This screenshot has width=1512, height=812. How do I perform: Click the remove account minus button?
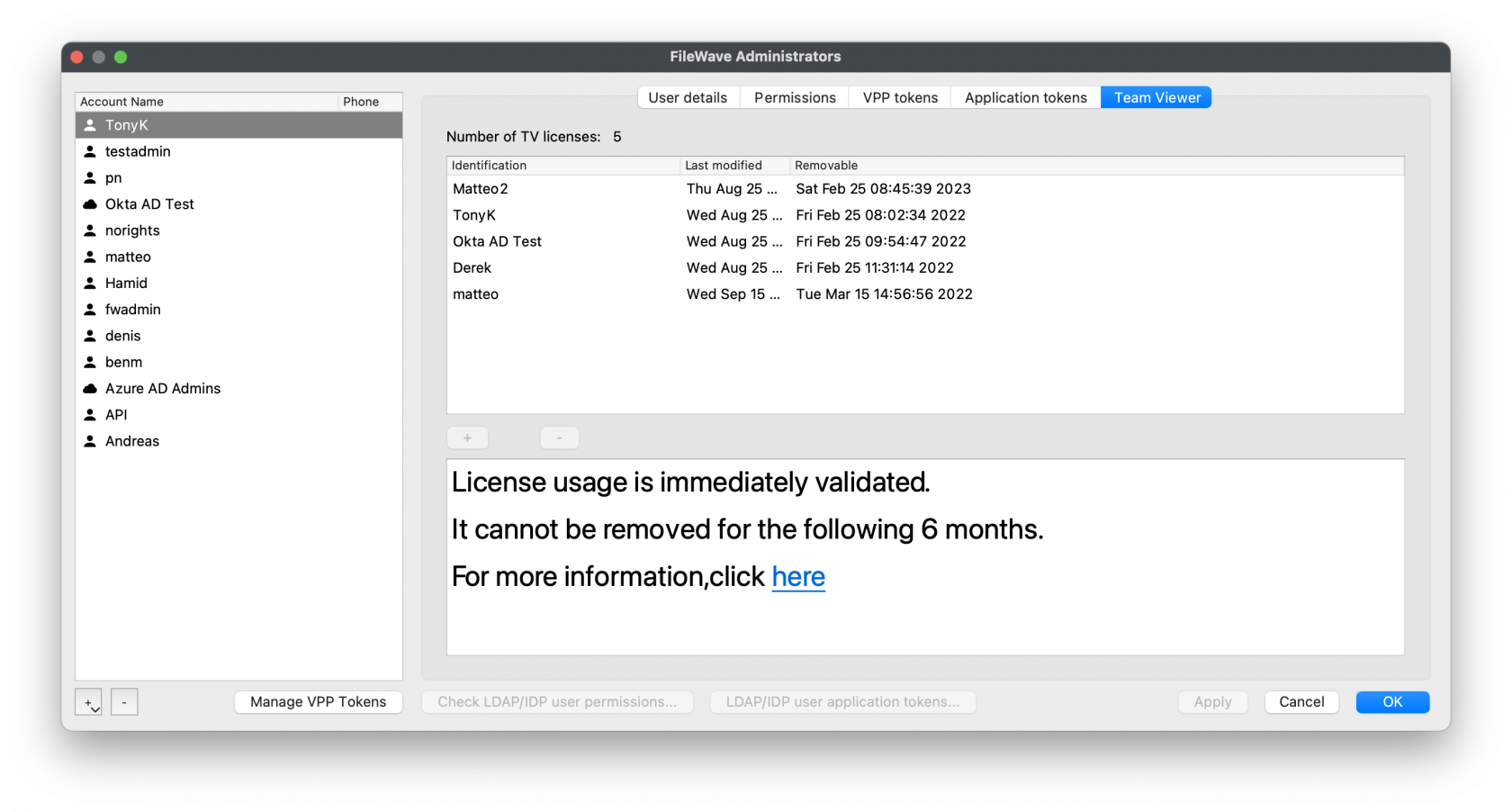click(x=124, y=702)
